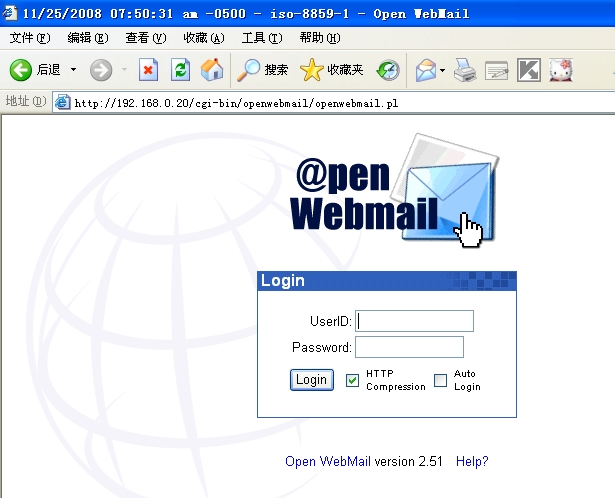Expand the Mail dropdown arrow
This screenshot has height=498, width=615.
tap(442, 71)
